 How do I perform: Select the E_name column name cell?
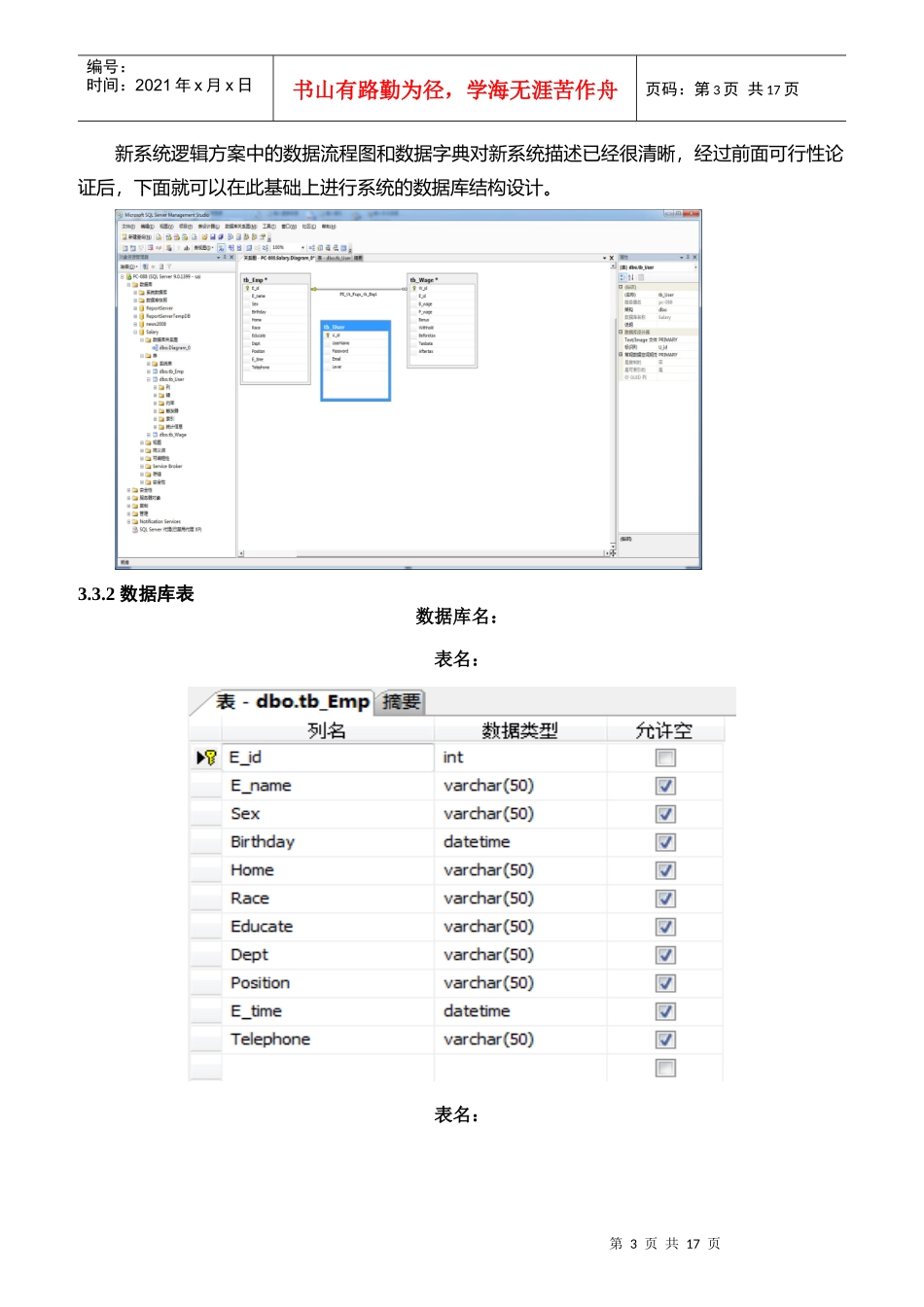pos(328,786)
